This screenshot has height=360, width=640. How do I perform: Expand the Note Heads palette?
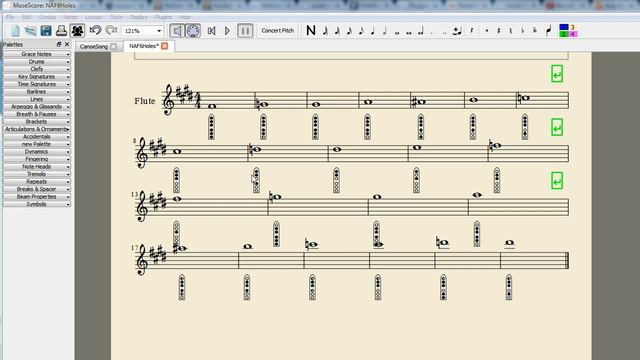pyautogui.click(x=37, y=167)
